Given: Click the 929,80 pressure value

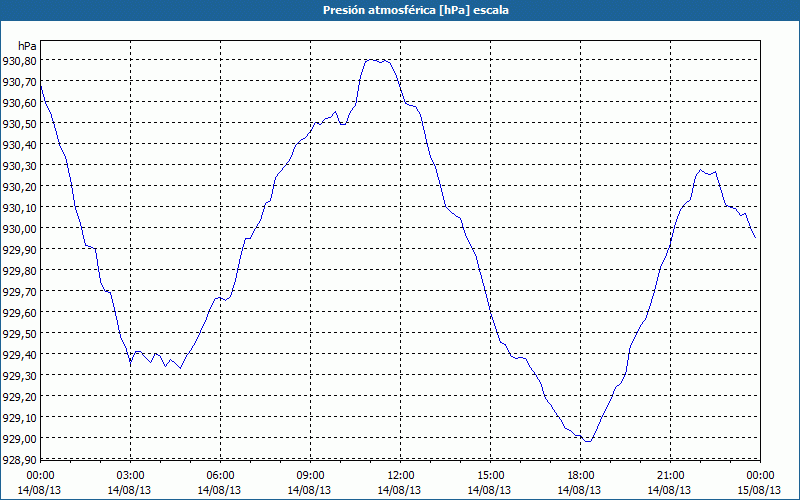Looking at the screenshot, I should coord(19,270).
